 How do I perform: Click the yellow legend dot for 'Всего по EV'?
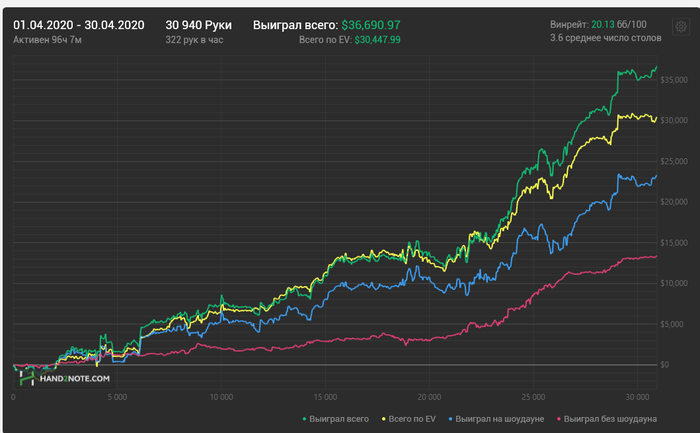[383, 419]
